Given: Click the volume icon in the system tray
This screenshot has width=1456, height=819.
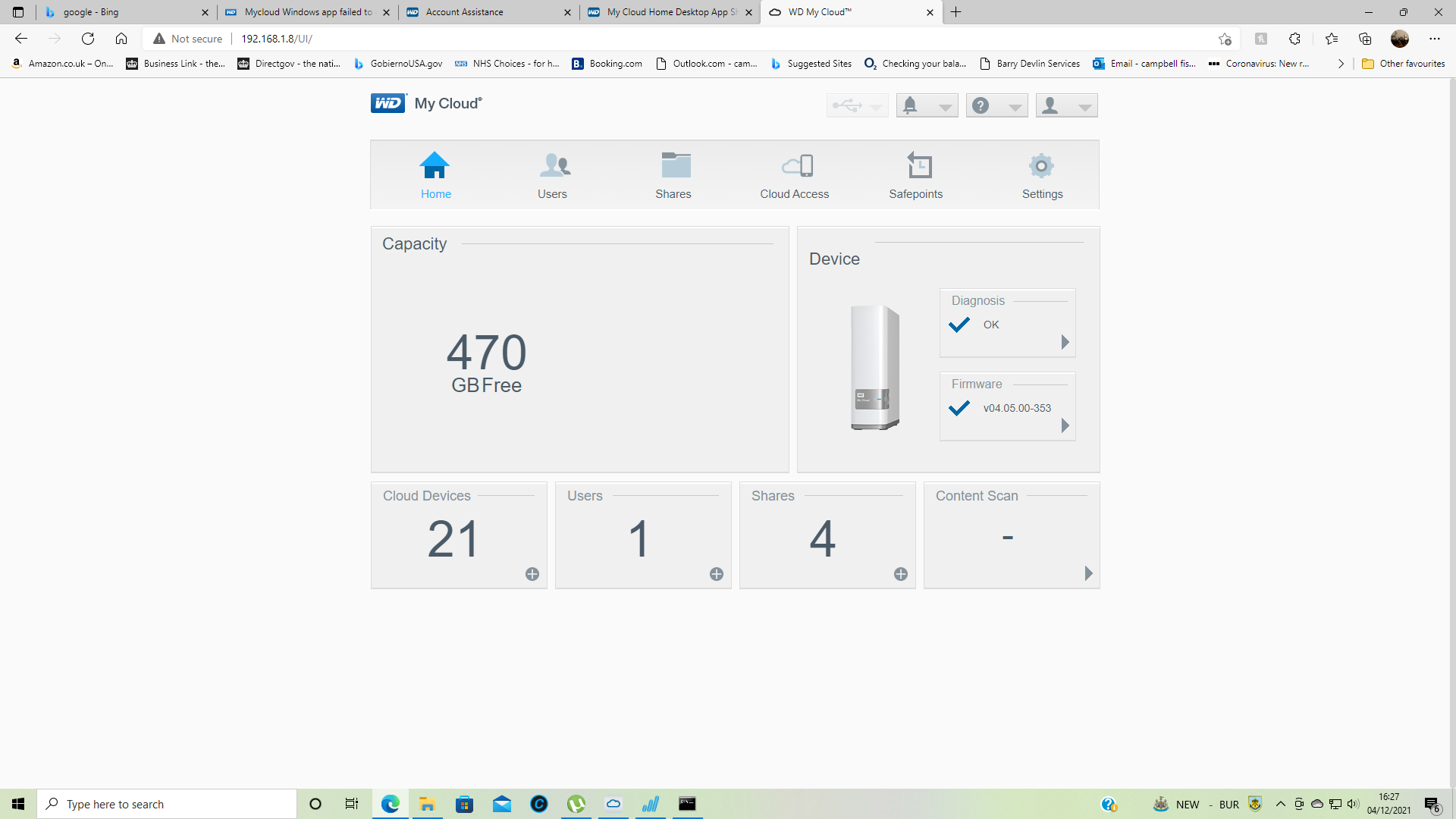Looking at the screenshot, I should click(1353, 804).
